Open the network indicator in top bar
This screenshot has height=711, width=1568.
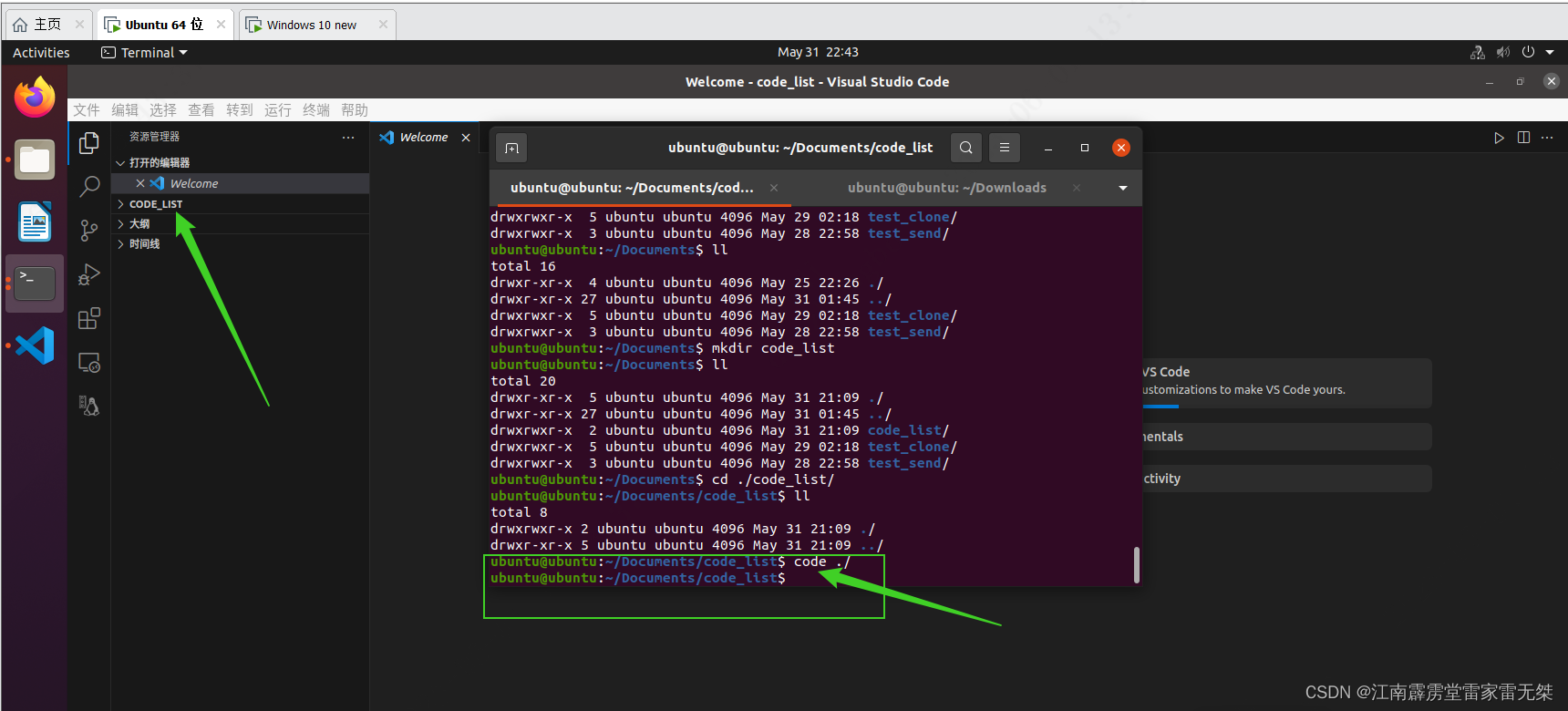[x=1478, y=53]
